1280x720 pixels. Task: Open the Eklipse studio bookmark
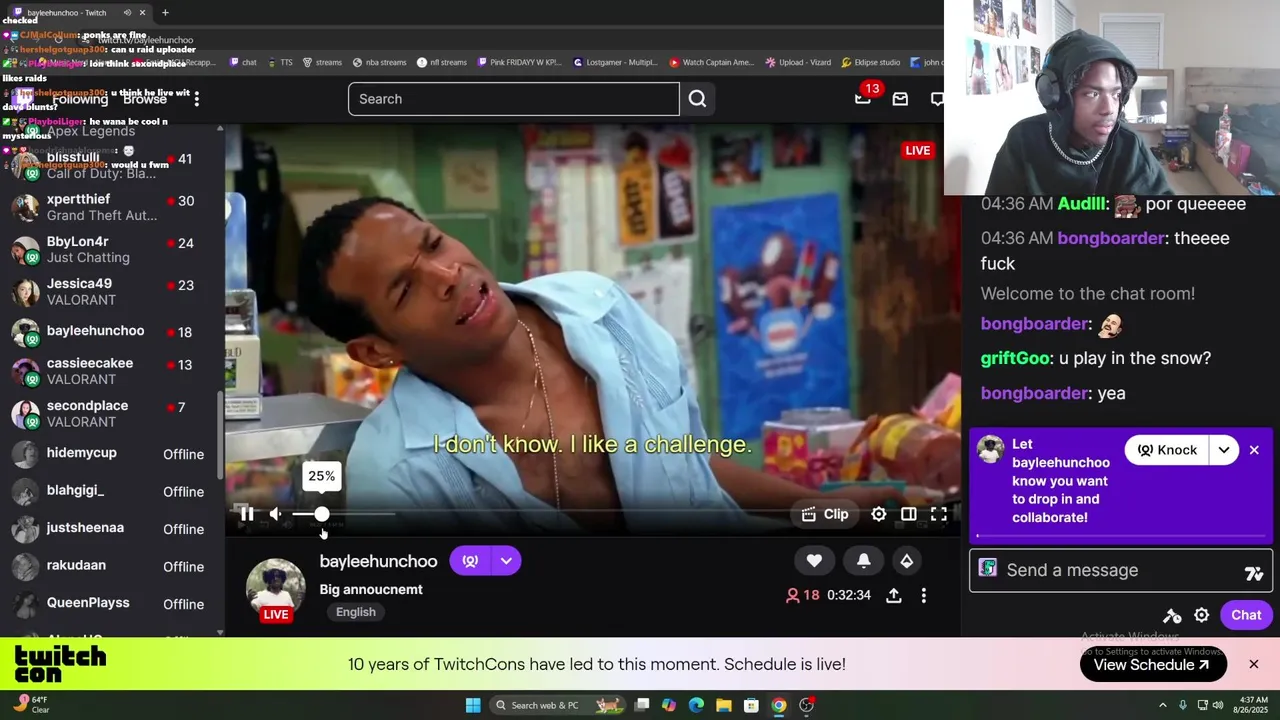(870, 62)
